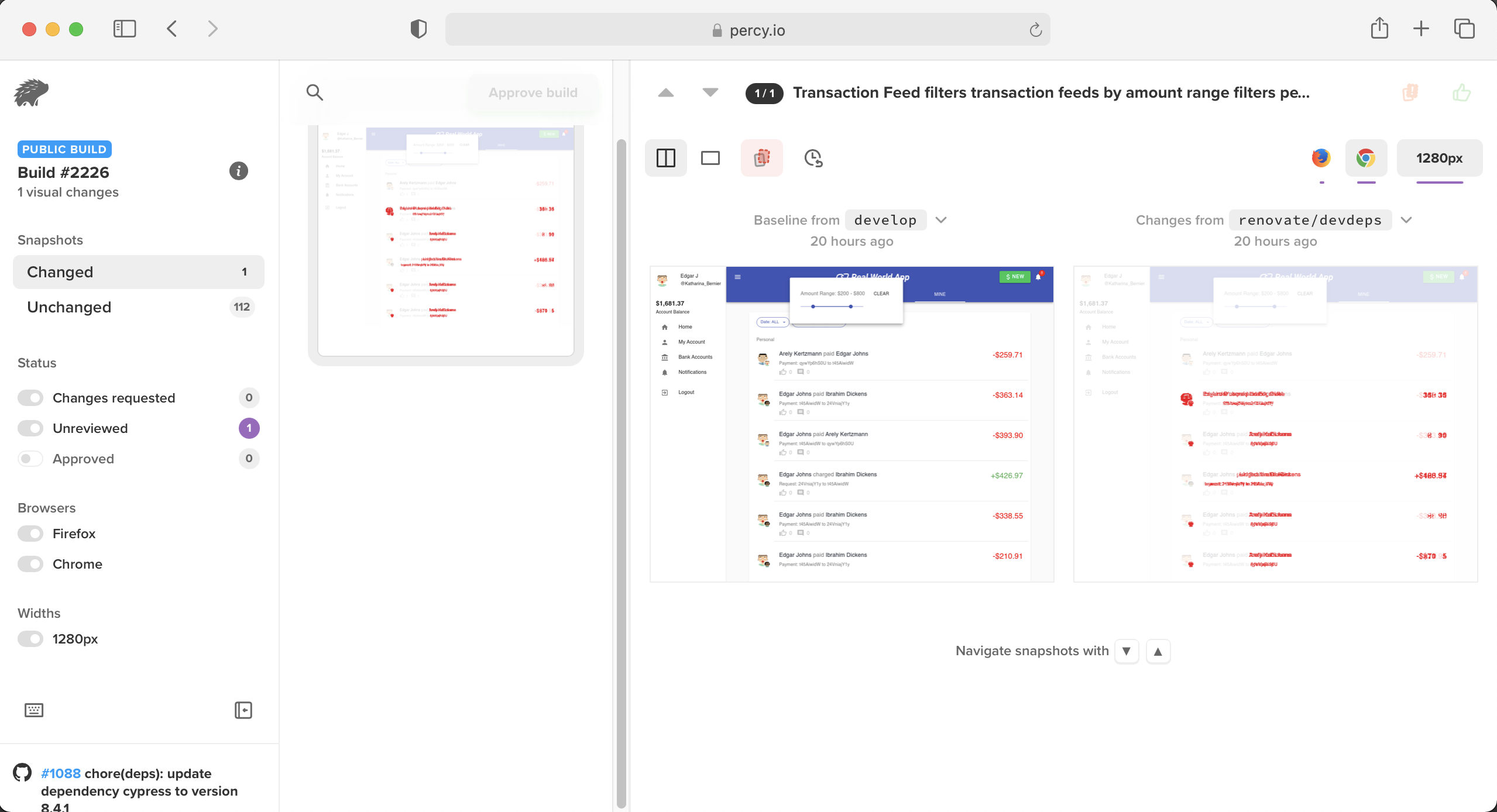
Task: Enable the Approved status filter
Action: (30, 459)
